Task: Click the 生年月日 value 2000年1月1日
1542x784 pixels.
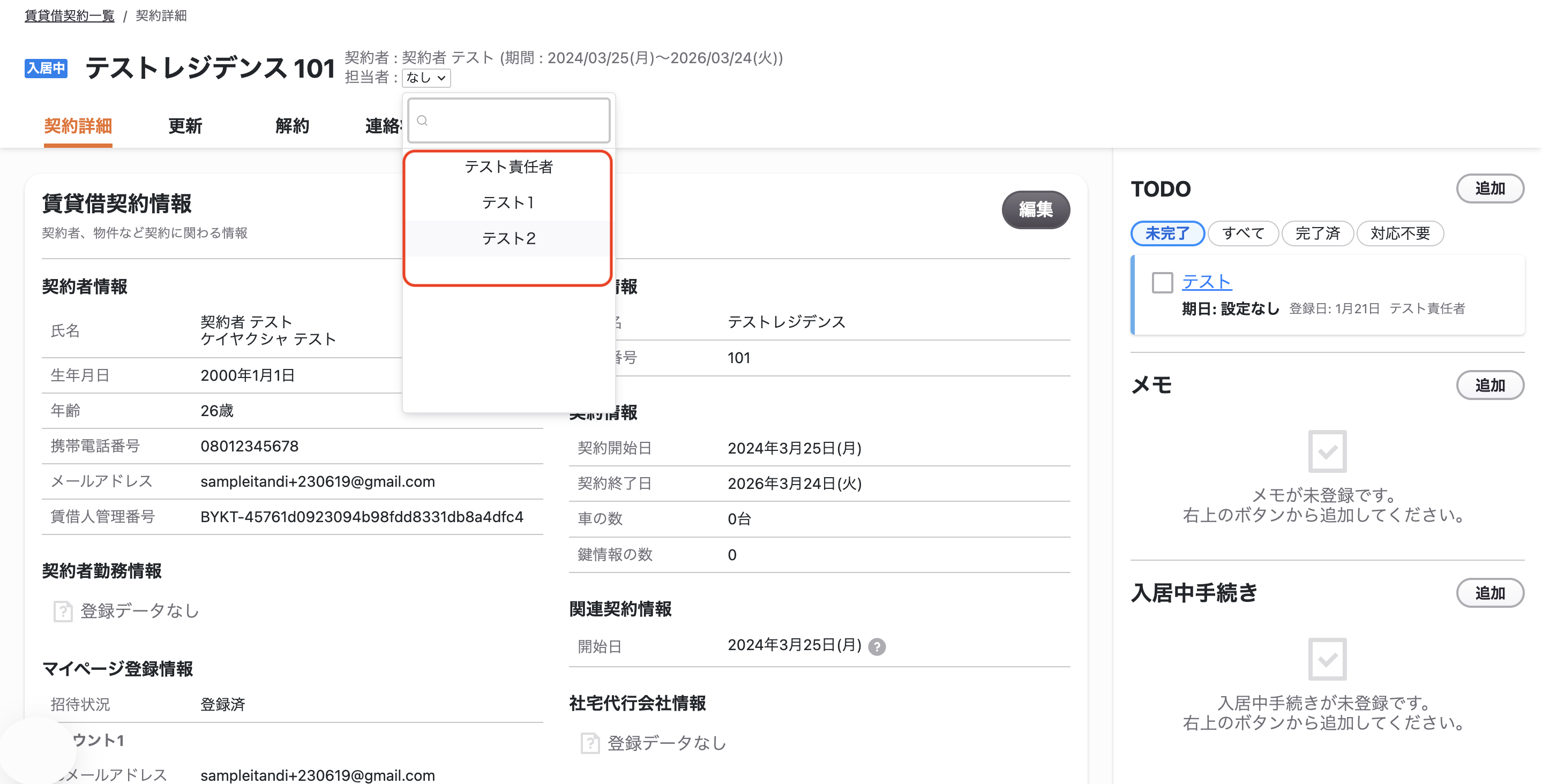Action: (x=247, y=376)
